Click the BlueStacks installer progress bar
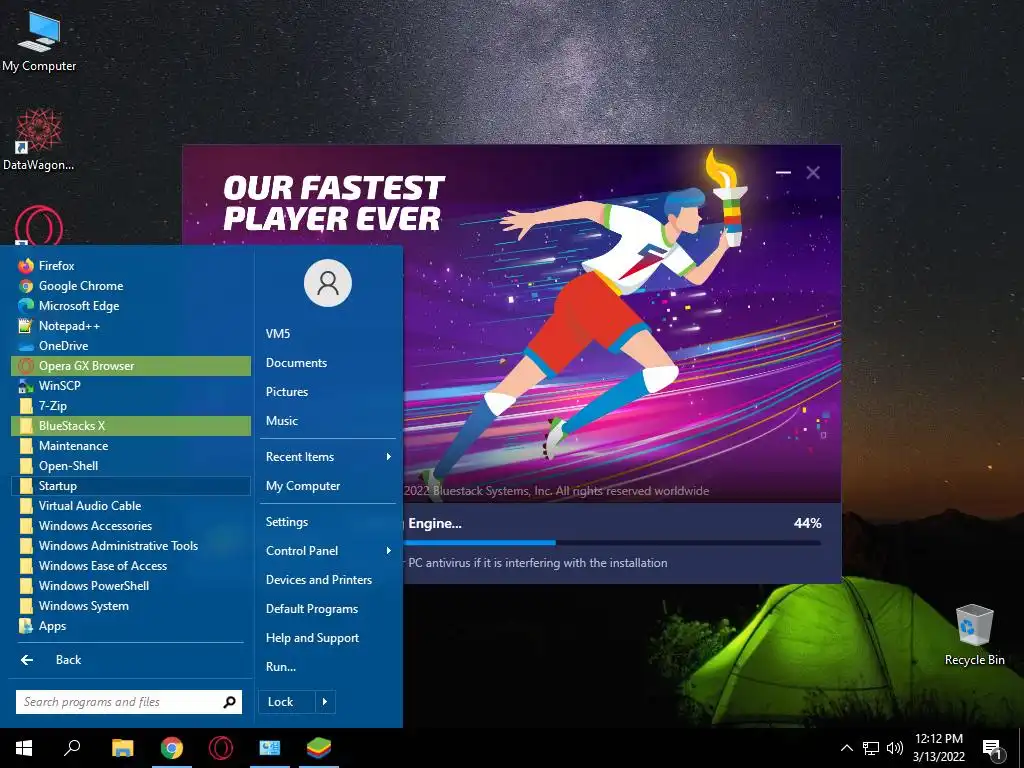 click(612, 543)
